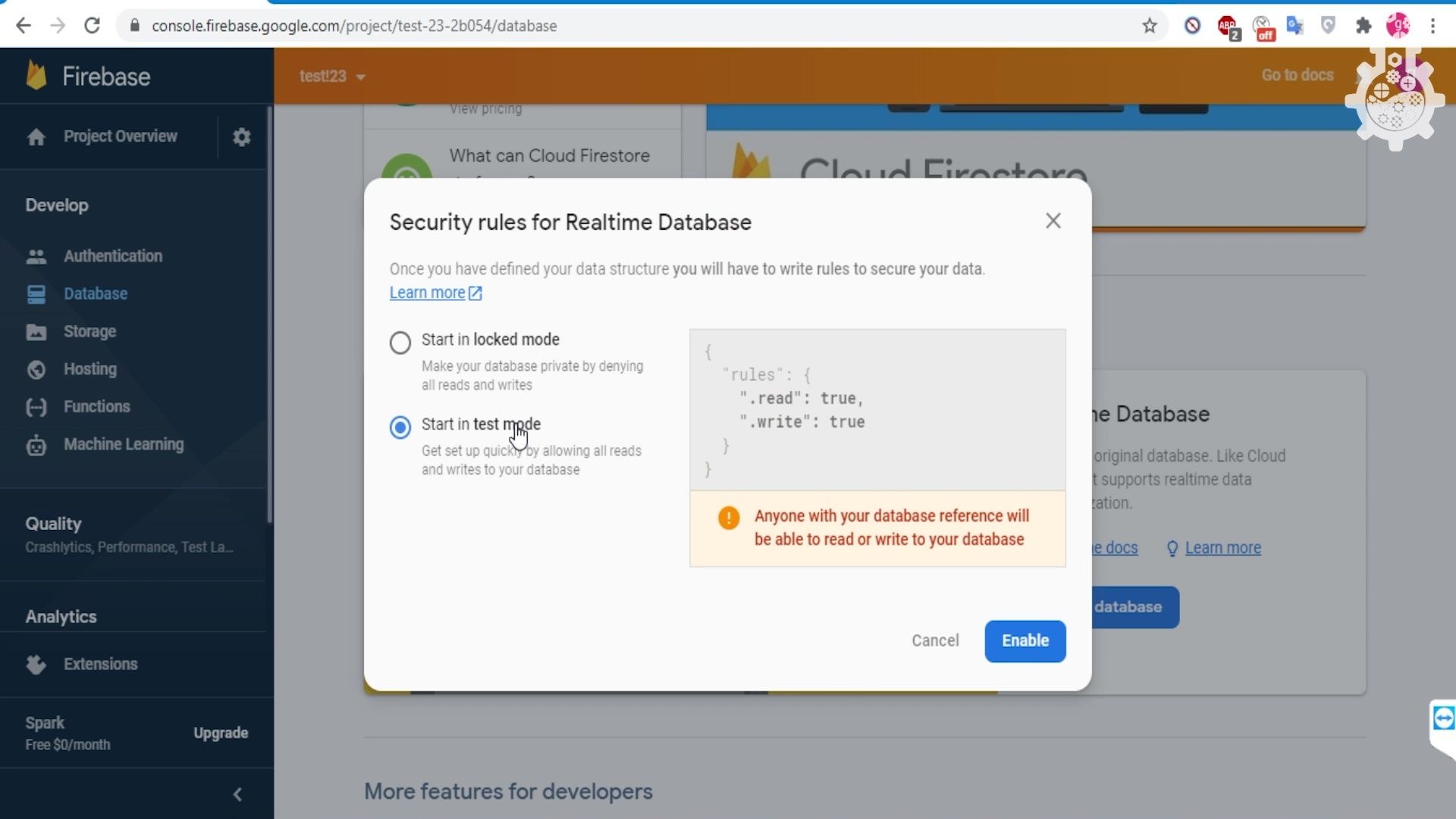
Task: Select Start in locked mode
Action: (x=400, y=343)
